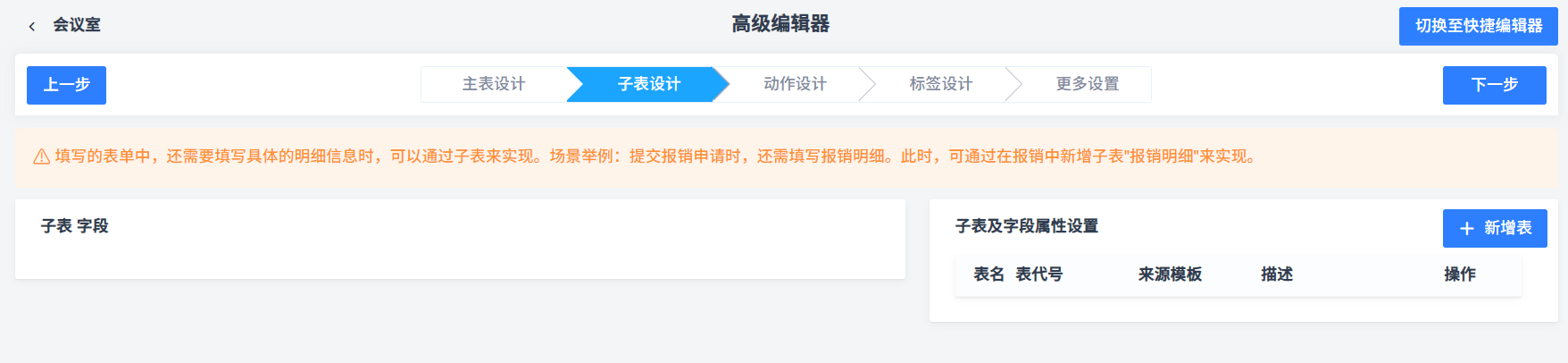1568x363 pixels.
Task: Click the 会议室 title text
Action: coord(77,25)
